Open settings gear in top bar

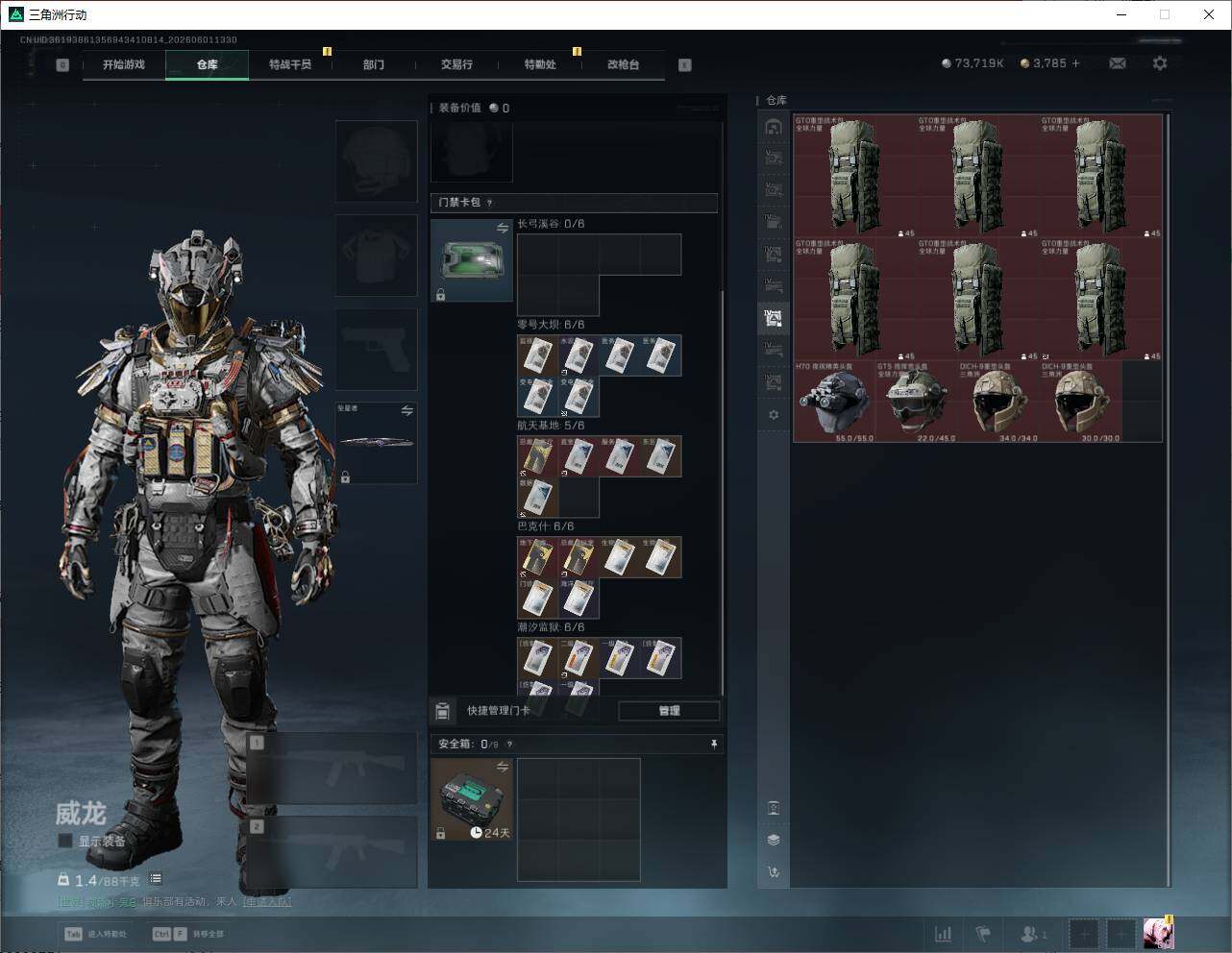[x=1160, y=63]
